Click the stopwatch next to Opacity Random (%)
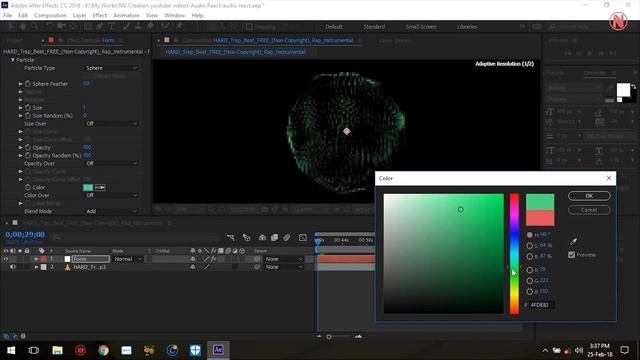Screen dimensions: 640x360 pos(28,156)
